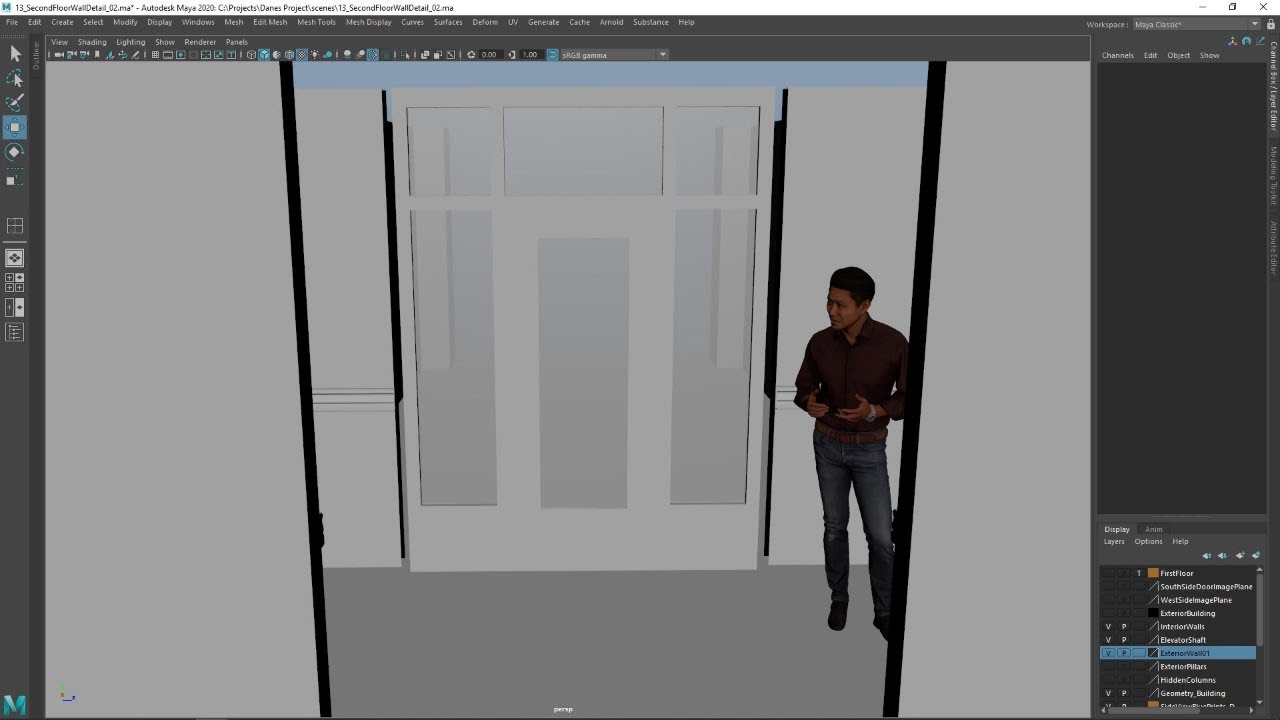
Task: Open the panel Lighting menu
Action: [131, 42]
